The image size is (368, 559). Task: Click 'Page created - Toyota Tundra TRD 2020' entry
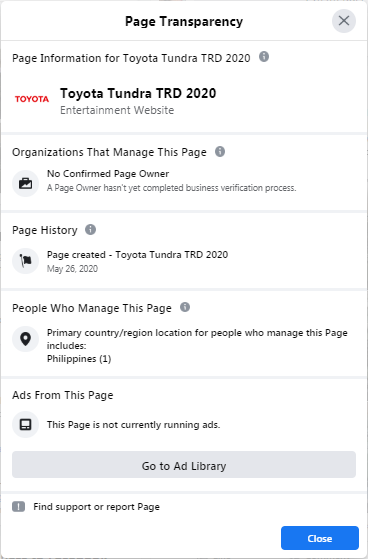point(138,255)
